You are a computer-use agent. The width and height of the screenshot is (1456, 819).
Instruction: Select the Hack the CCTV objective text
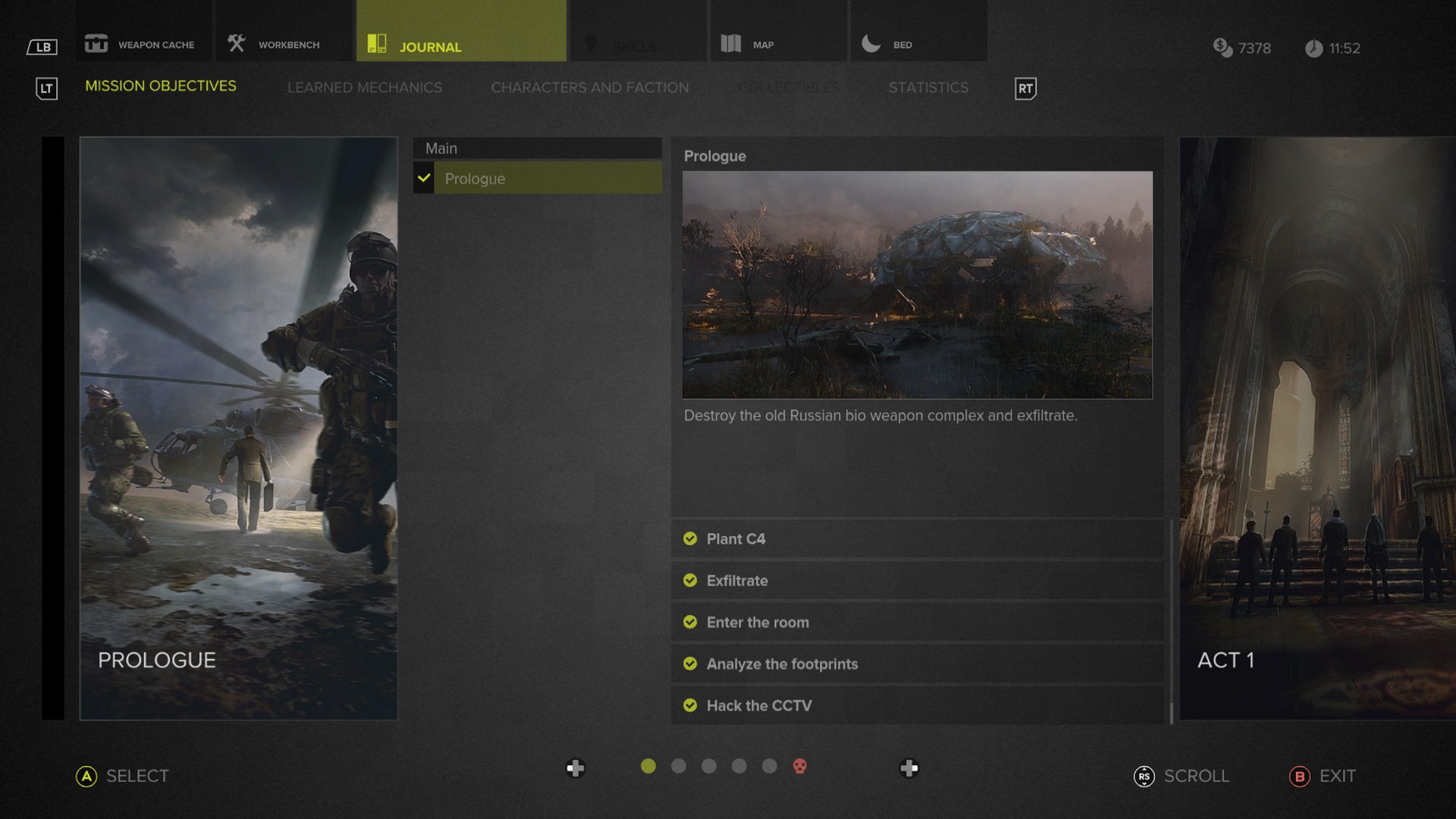point(759,706)
